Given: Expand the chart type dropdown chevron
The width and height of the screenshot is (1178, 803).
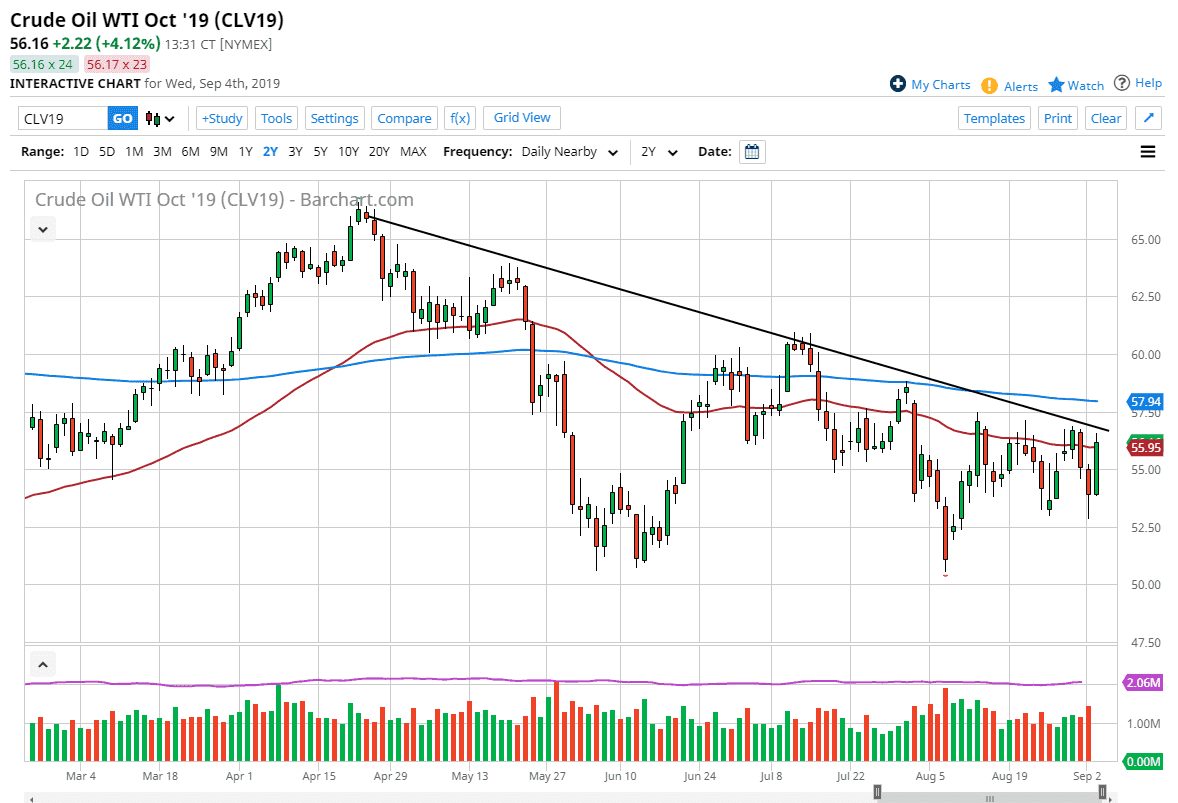Looking at the screenshot, I should point(169,118).
